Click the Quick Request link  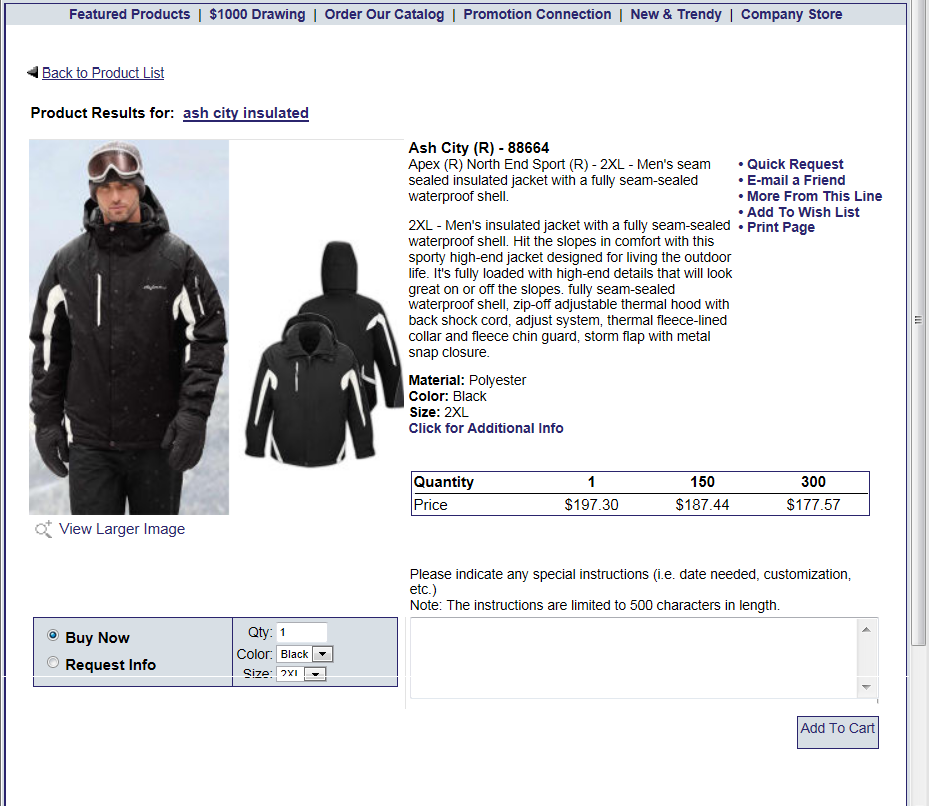point(795,164)
